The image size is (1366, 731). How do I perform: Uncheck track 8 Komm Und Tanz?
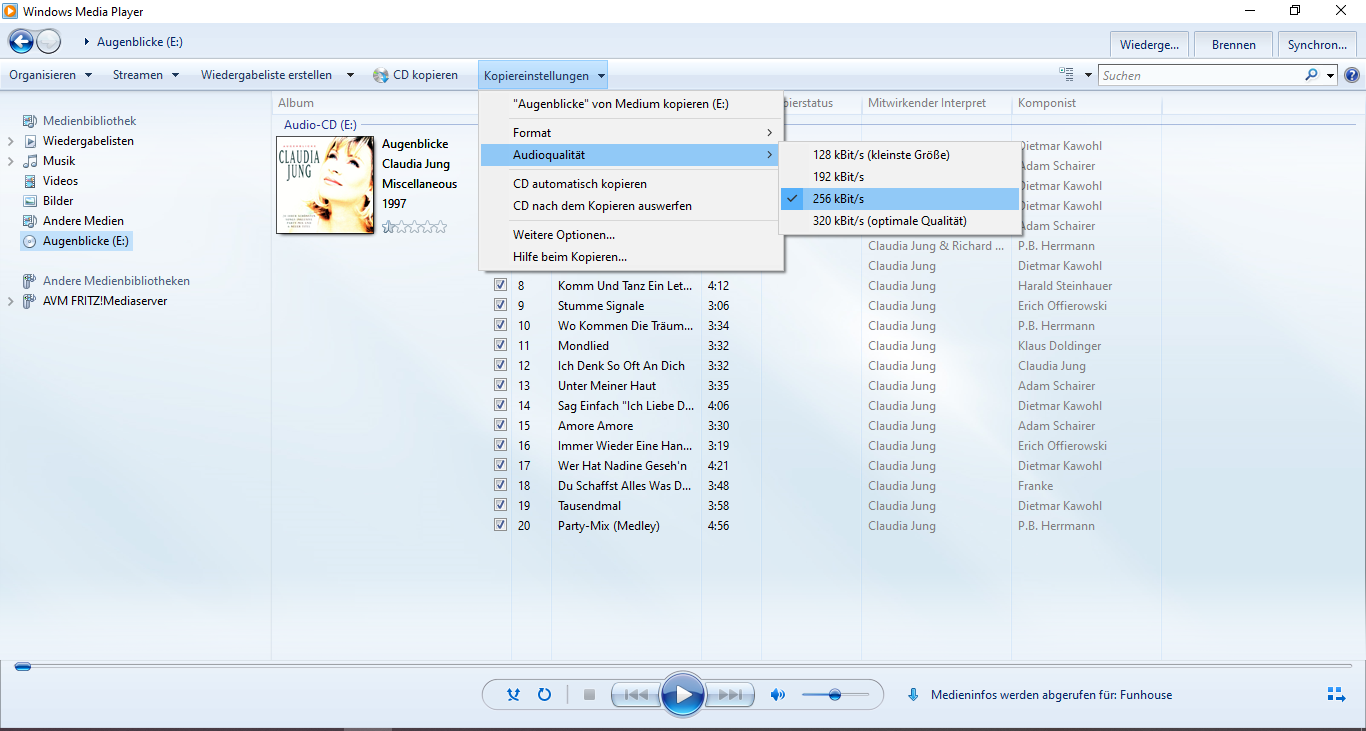coord(500,285)
